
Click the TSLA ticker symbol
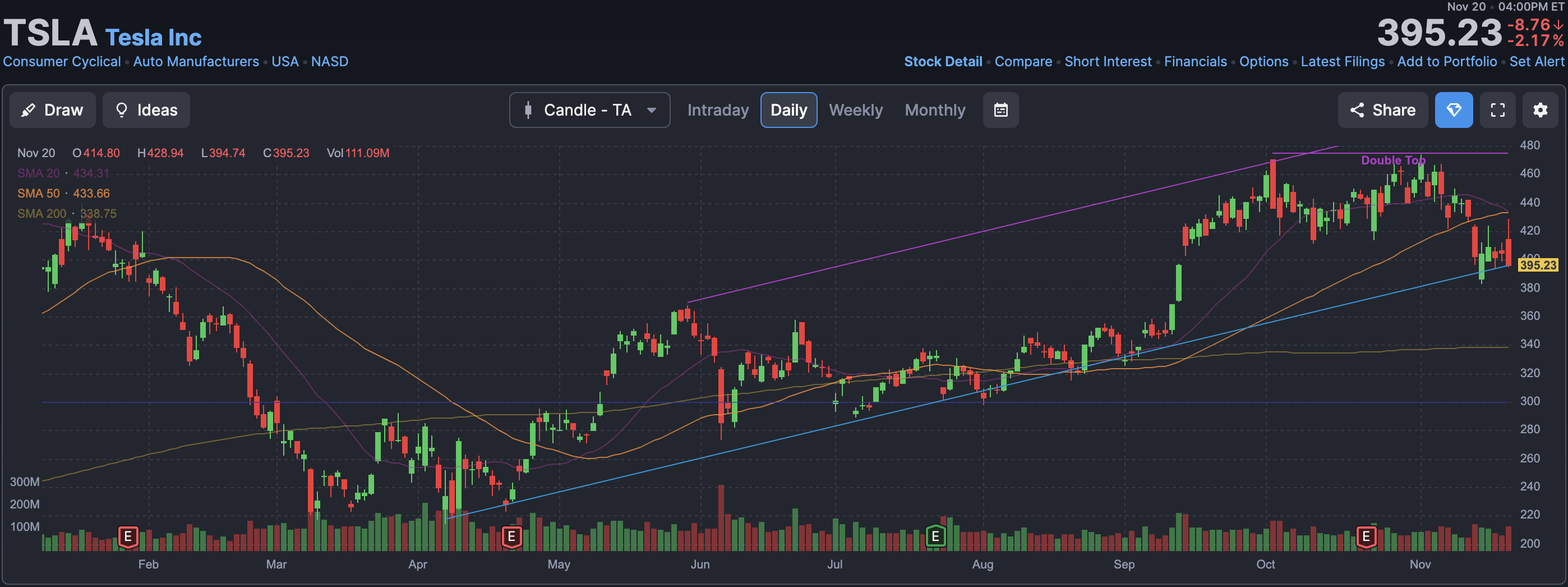pyautogui.click(x=50, y=33)
